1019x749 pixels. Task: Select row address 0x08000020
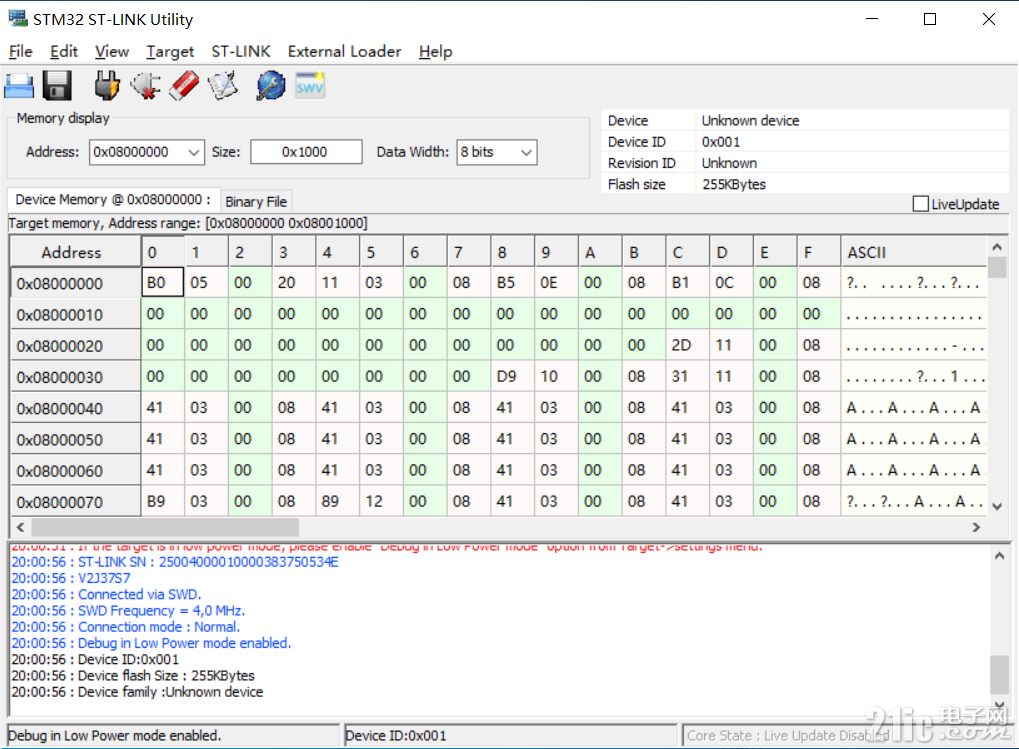(75, 346)
